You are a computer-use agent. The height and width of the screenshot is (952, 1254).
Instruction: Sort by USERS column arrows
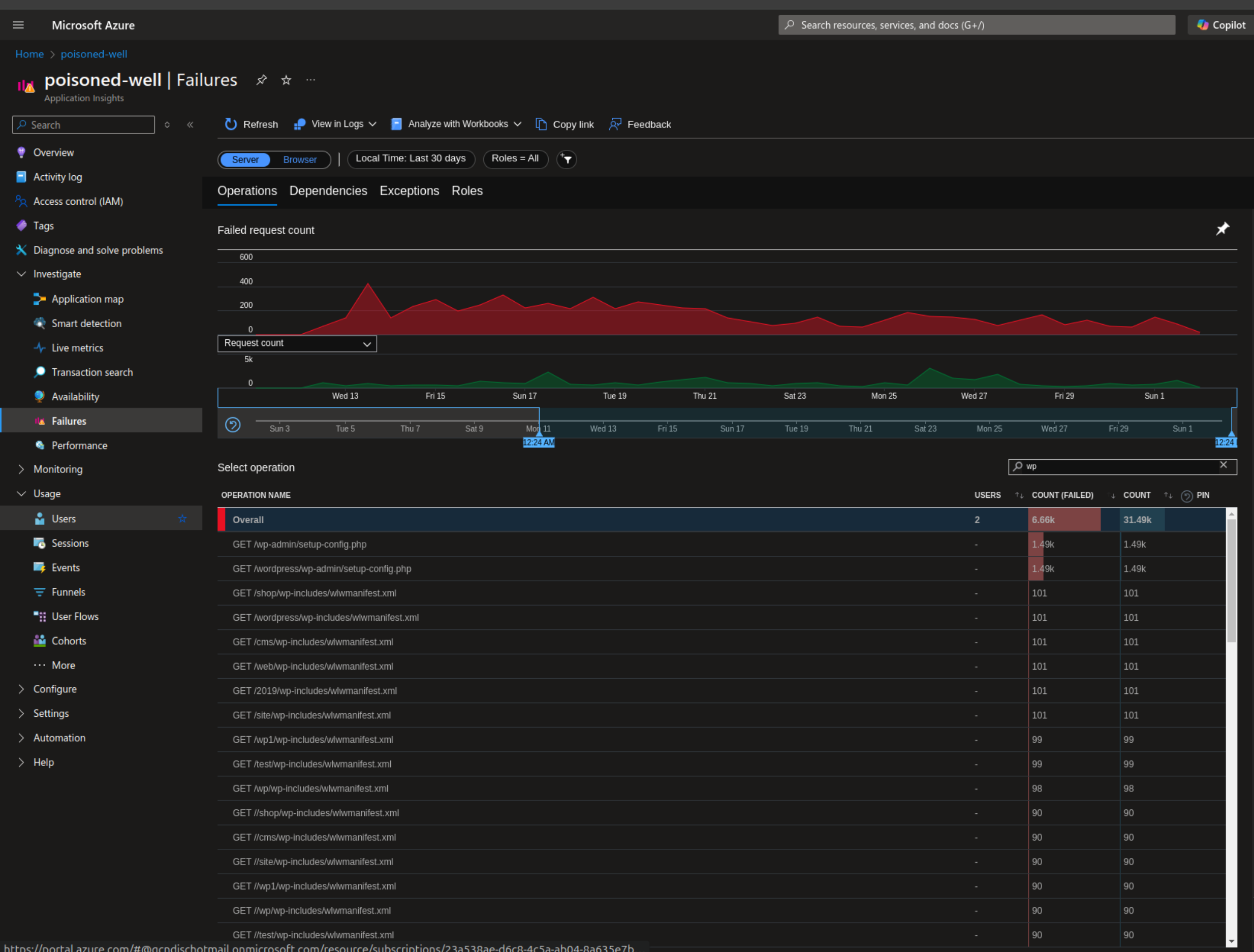[1019, 495]
